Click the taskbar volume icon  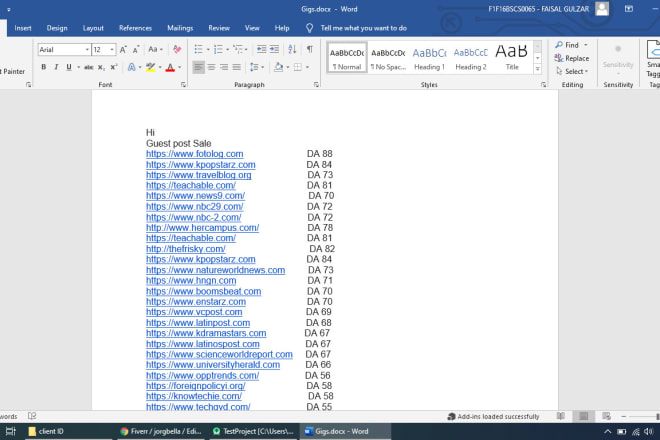coord(648,432)
